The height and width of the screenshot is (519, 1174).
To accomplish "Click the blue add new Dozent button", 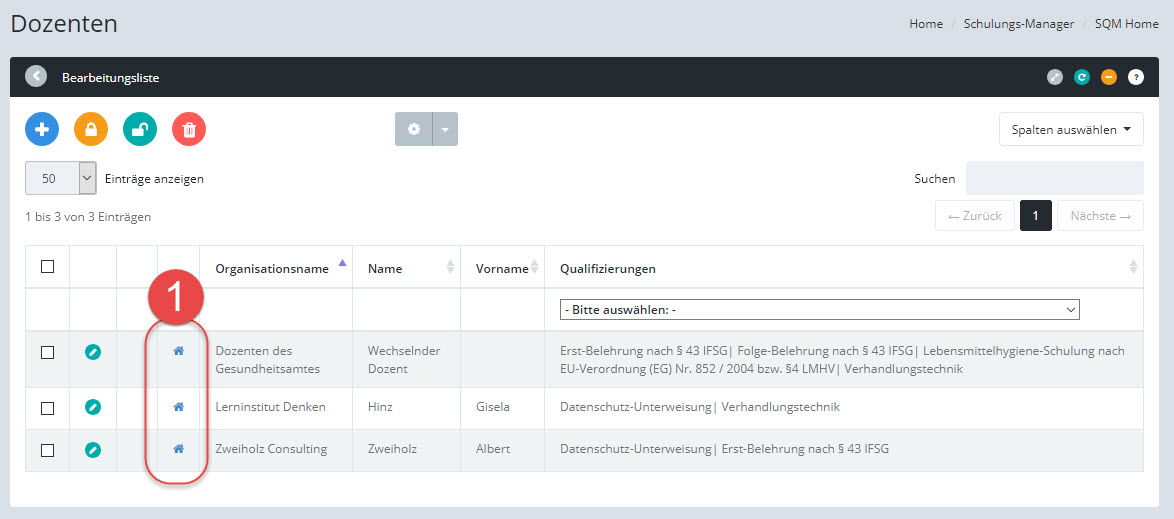I will pyautogui.click(x=42, y=129).
